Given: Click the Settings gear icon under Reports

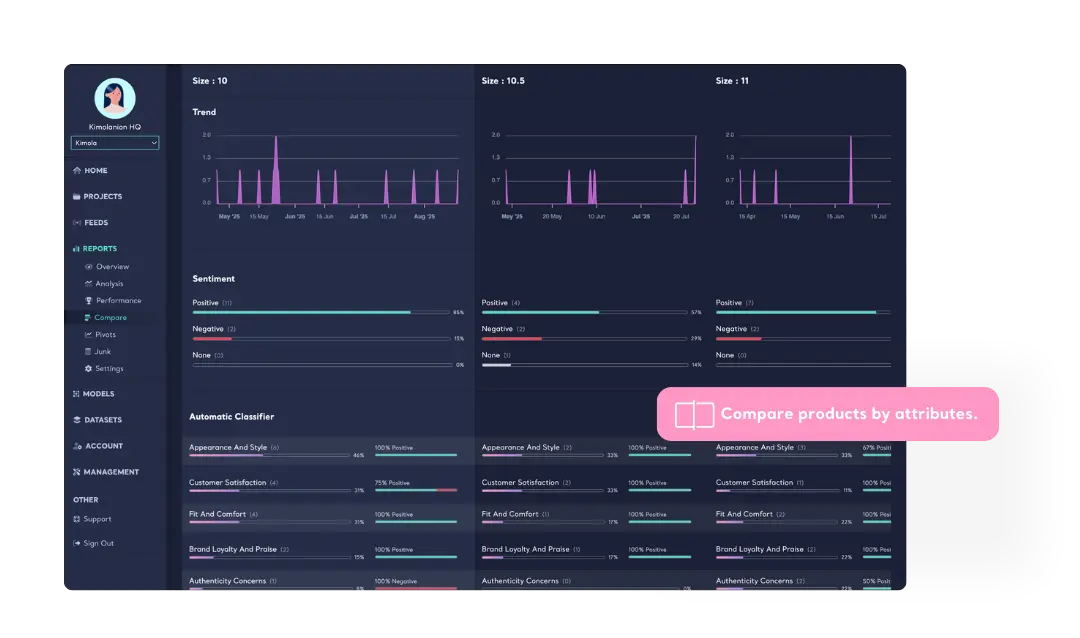Looking at the screenshot, I should pos(89,369).
